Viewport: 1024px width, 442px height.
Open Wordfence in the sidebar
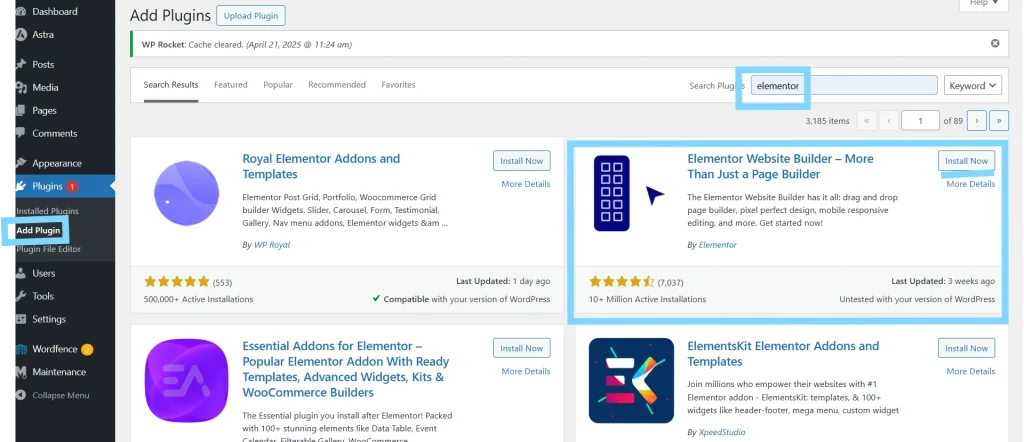click(x=56, y=349)
